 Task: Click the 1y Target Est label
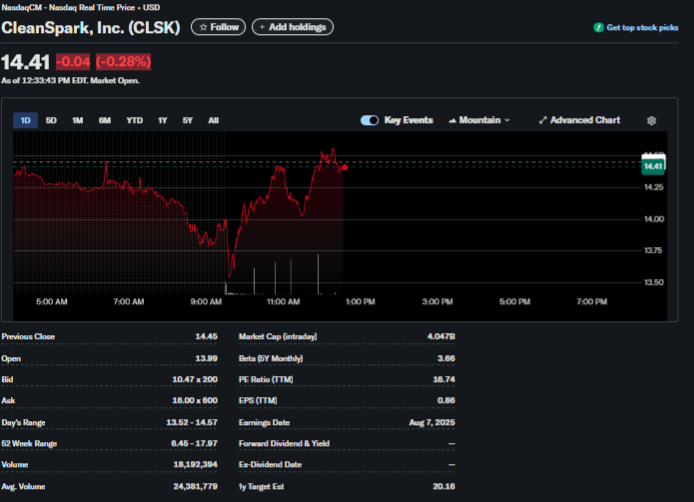tap(261, 487)
